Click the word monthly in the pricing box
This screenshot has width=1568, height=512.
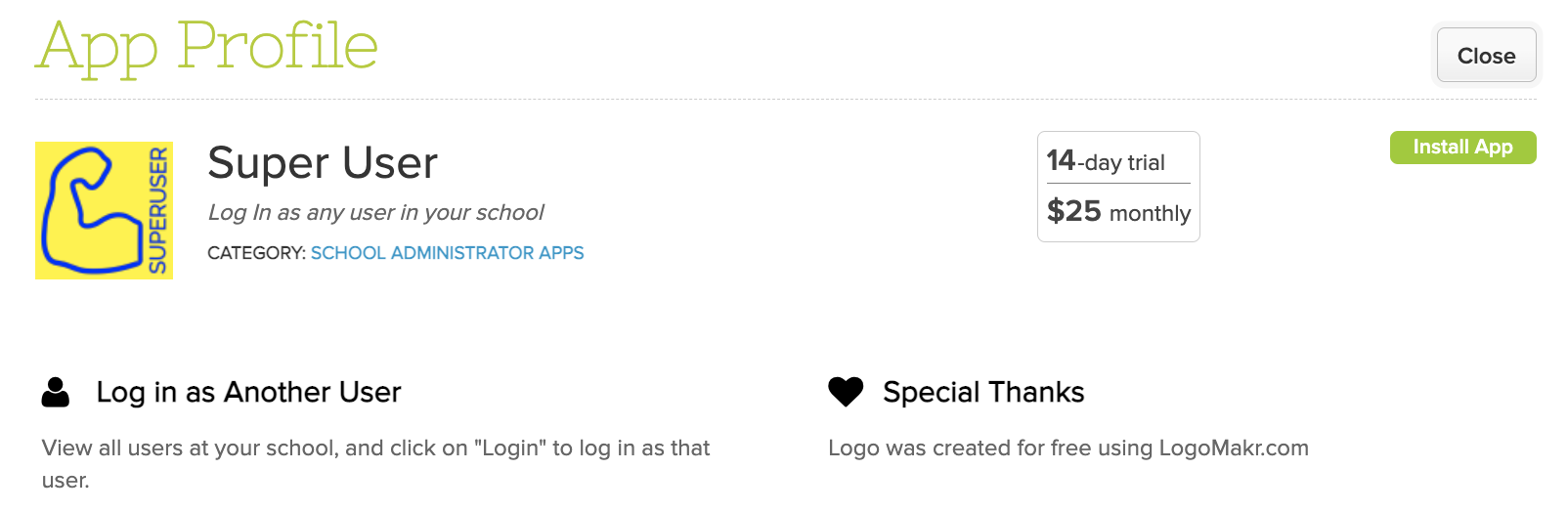tap(1150, 214)
